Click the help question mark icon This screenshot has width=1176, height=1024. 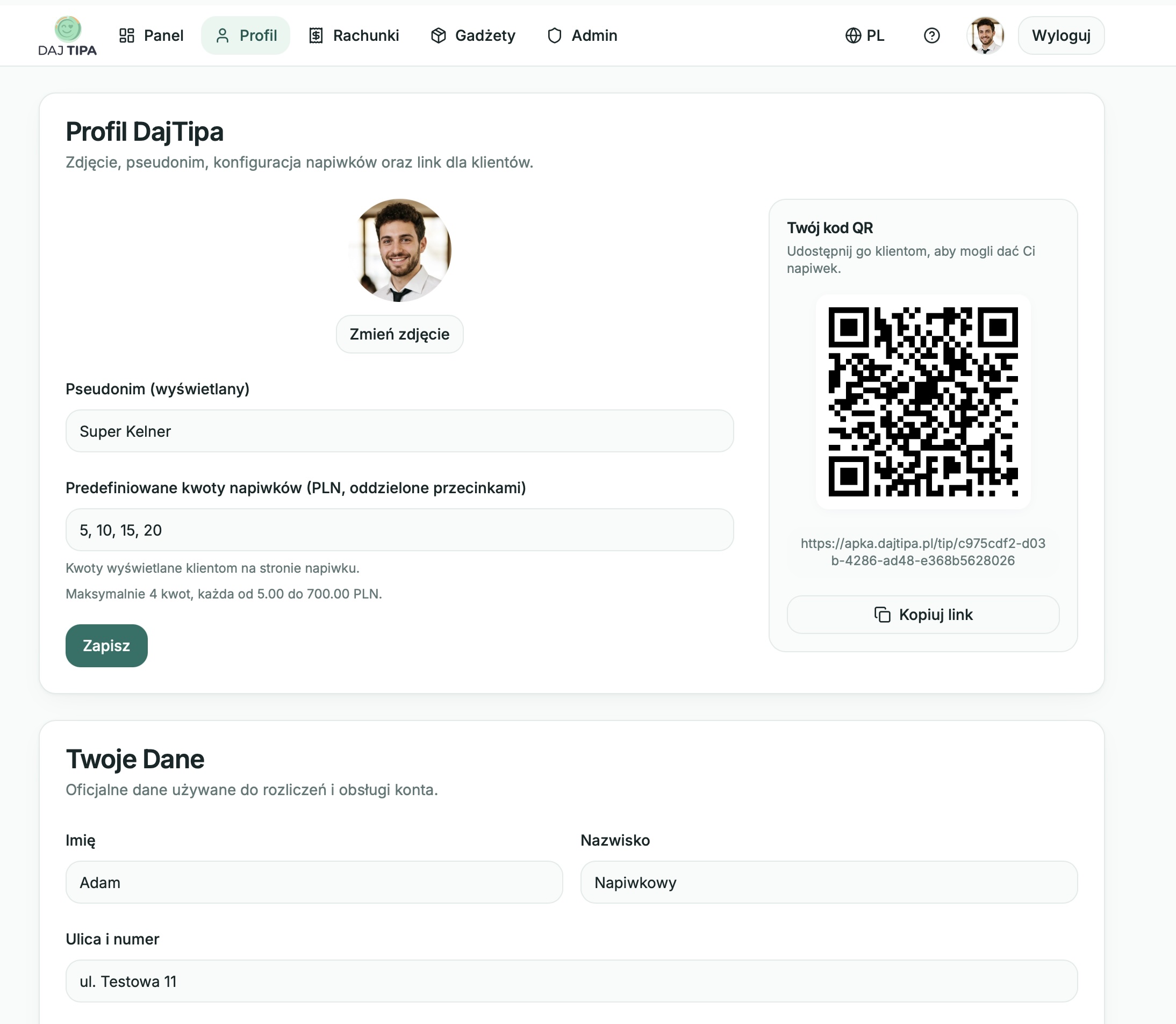point(932,35)
